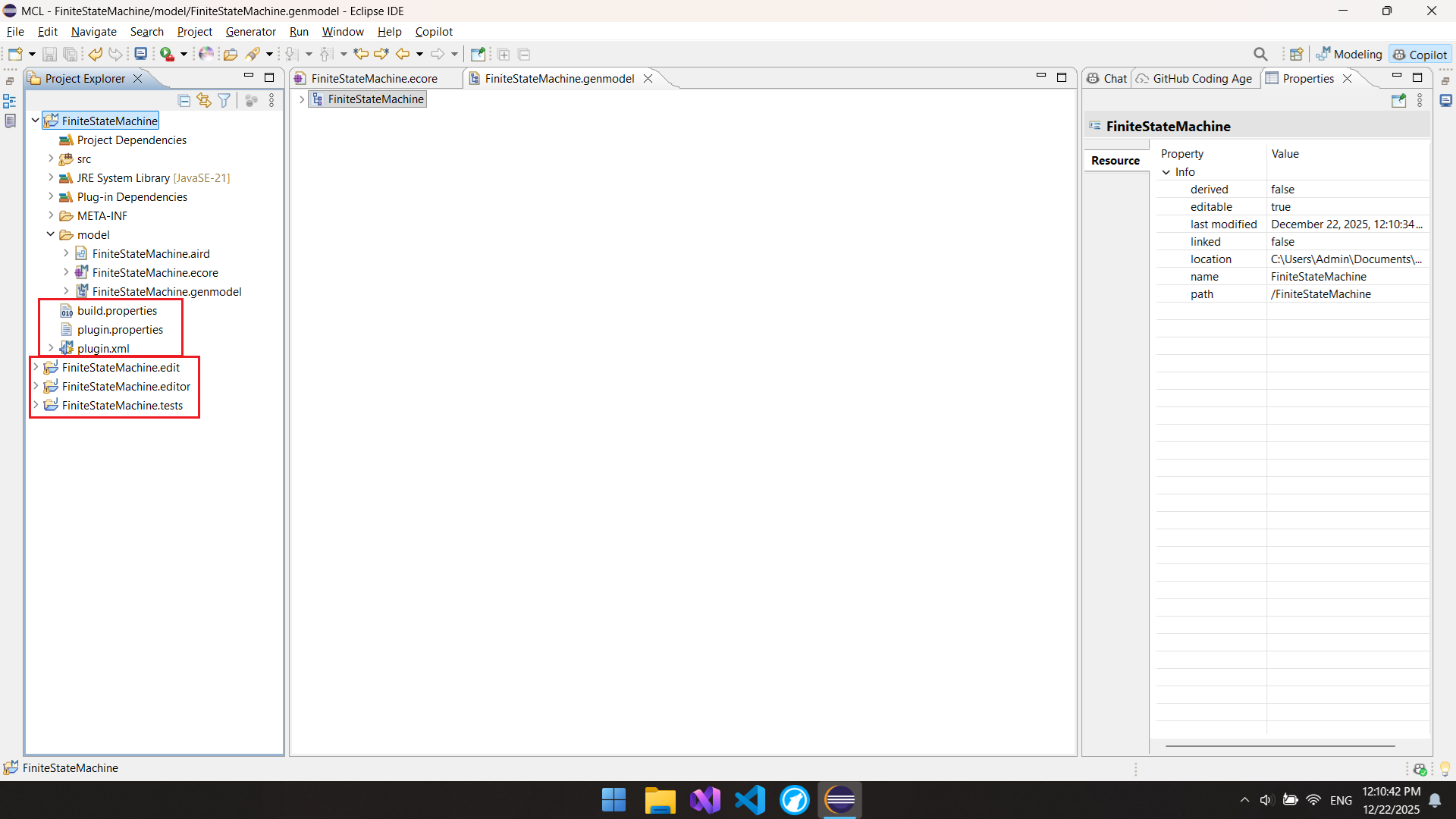Viewport: 1456px width, 819px height.
Task: Click the filter funnel icon in Project Explorer
Action: coord(224,100)
